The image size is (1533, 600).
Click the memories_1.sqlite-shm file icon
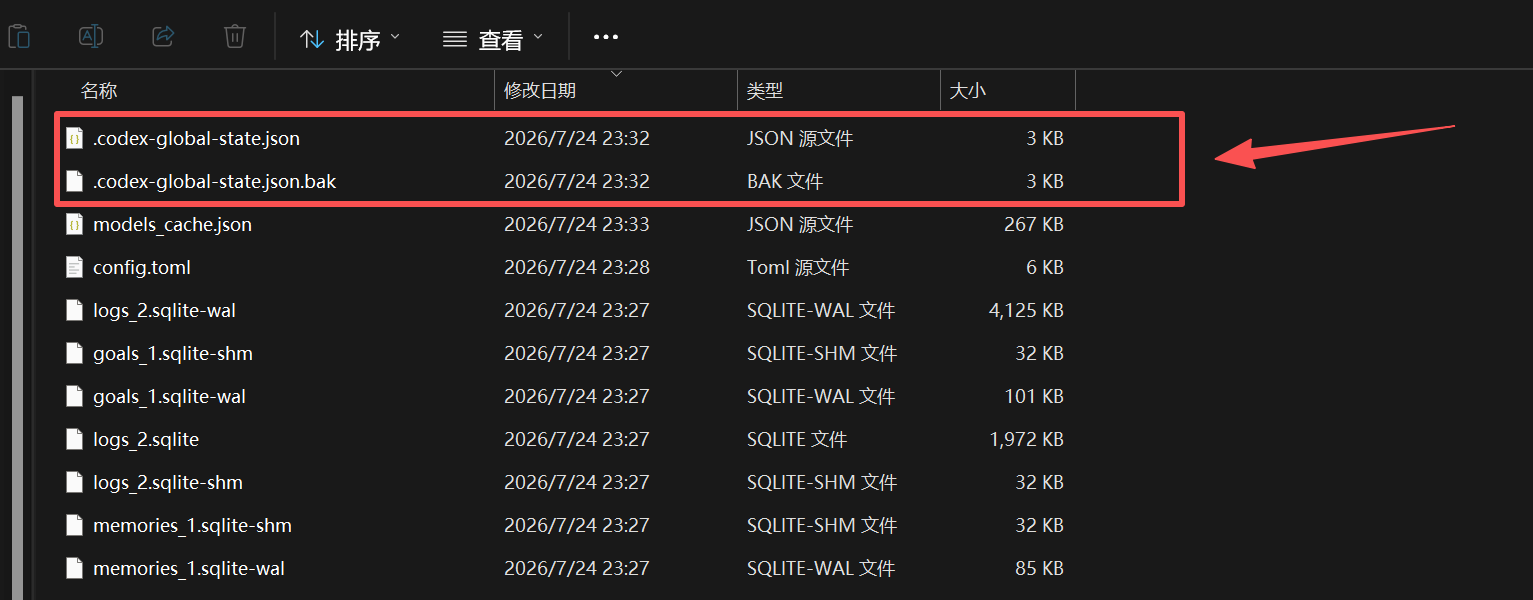(x=74, y=525)
